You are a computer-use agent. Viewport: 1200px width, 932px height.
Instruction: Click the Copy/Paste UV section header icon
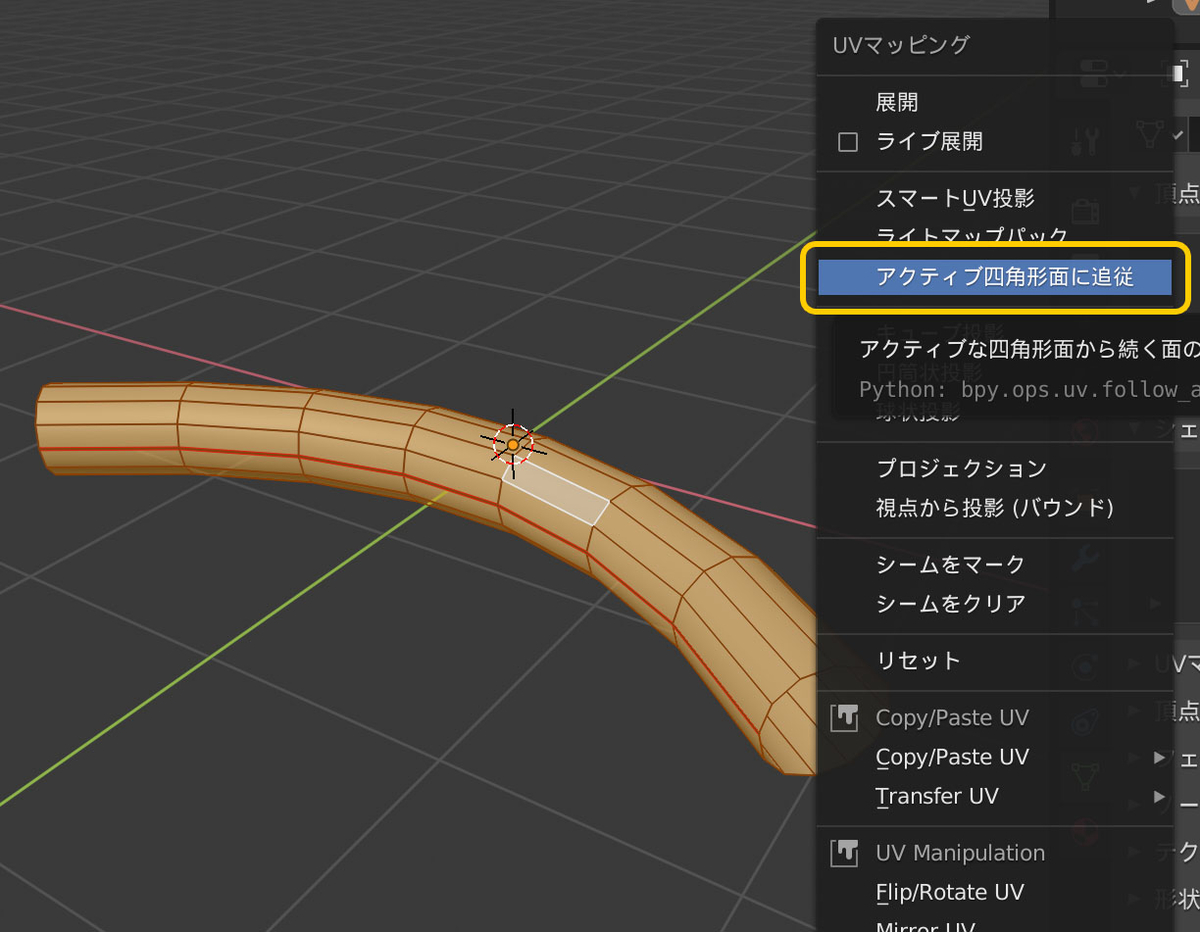[x=845, y=717]
